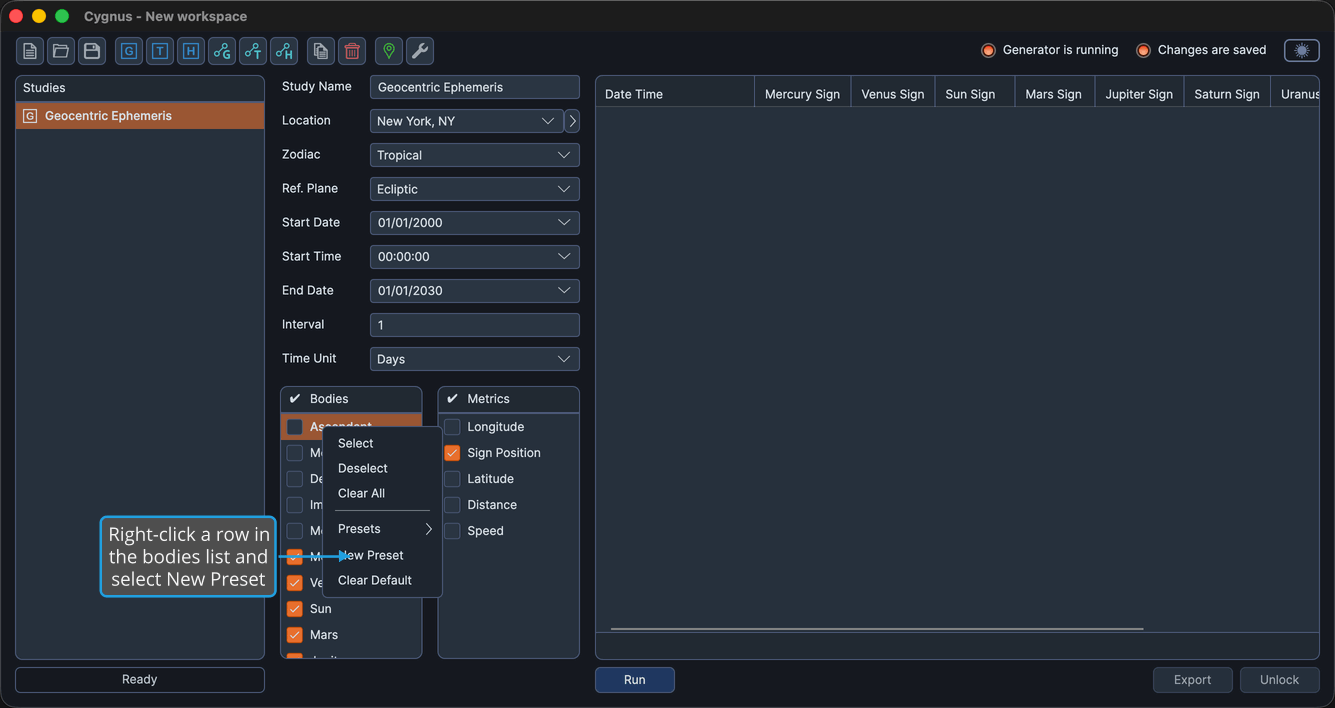Click the Study Name input field

pyautogui.click(x=475, y=87)
